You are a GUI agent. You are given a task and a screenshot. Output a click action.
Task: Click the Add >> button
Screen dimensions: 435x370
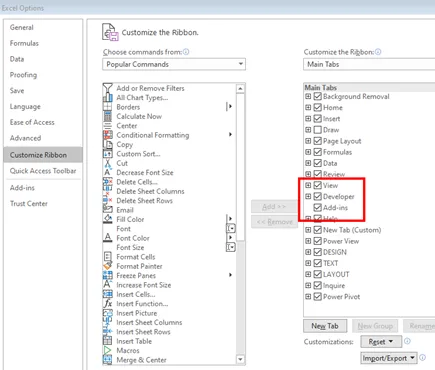tap(274, 207)
